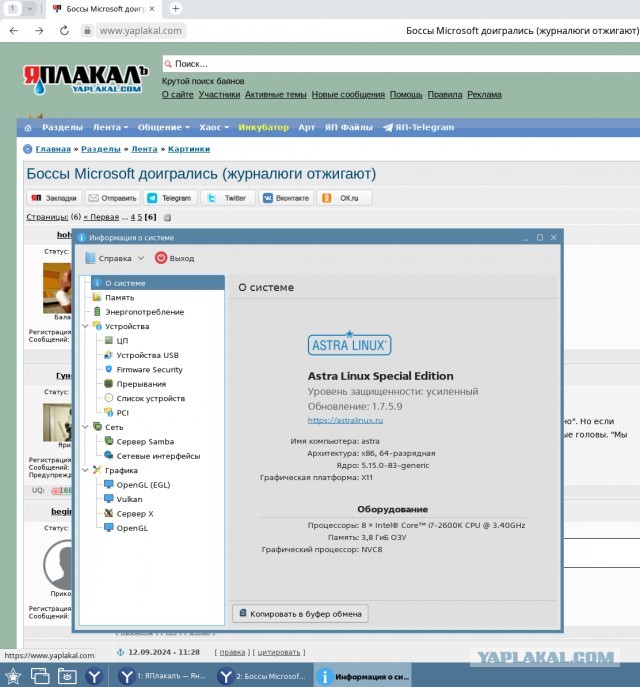Image resolution: width=640 pixels, height=687 pixels.
Task: Select Сервер Samba in the tree
Action: click(x=145, y=442)
